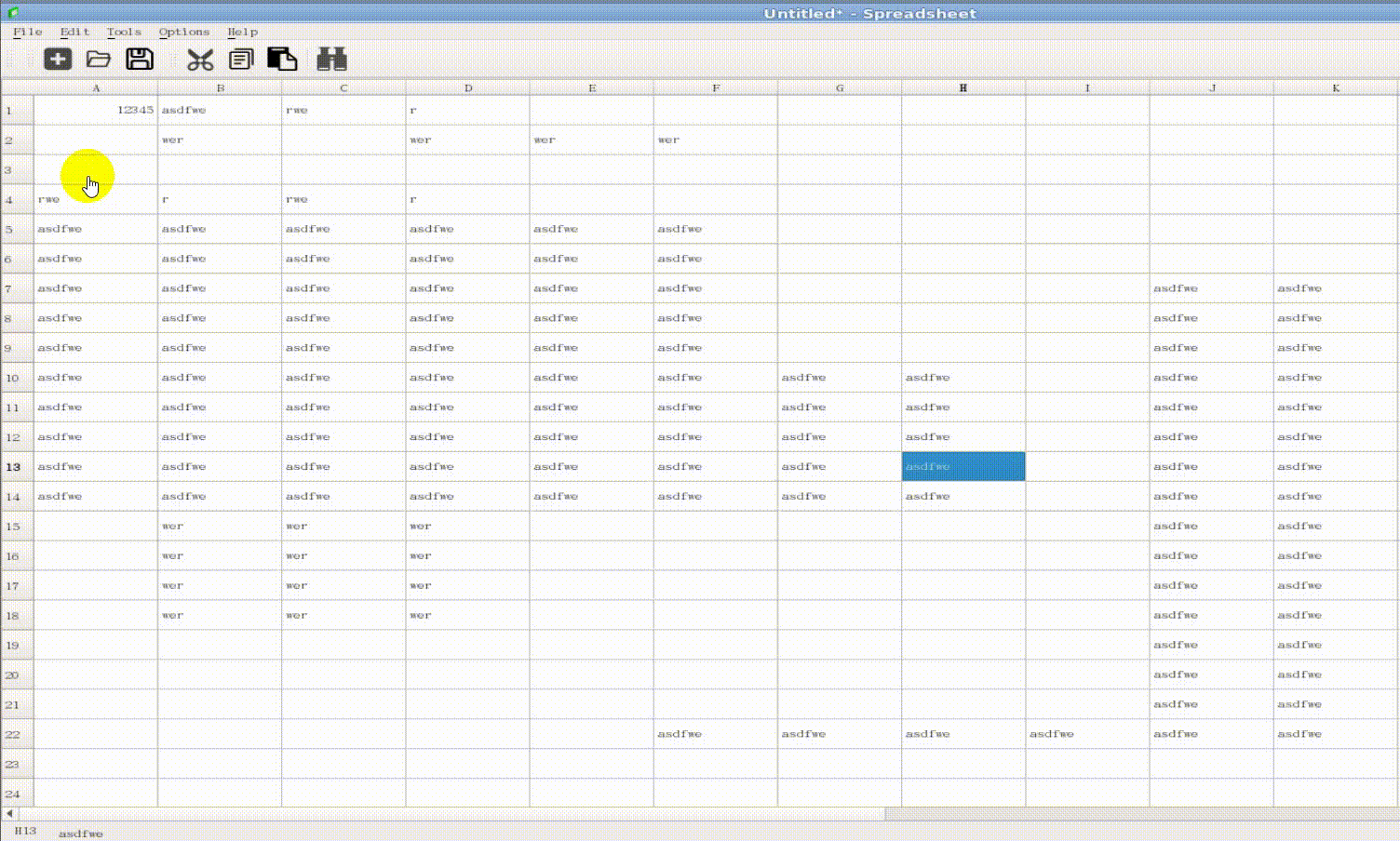Select column H by its header
Viewport: 1400px width, 841px height.
(963, 87)
